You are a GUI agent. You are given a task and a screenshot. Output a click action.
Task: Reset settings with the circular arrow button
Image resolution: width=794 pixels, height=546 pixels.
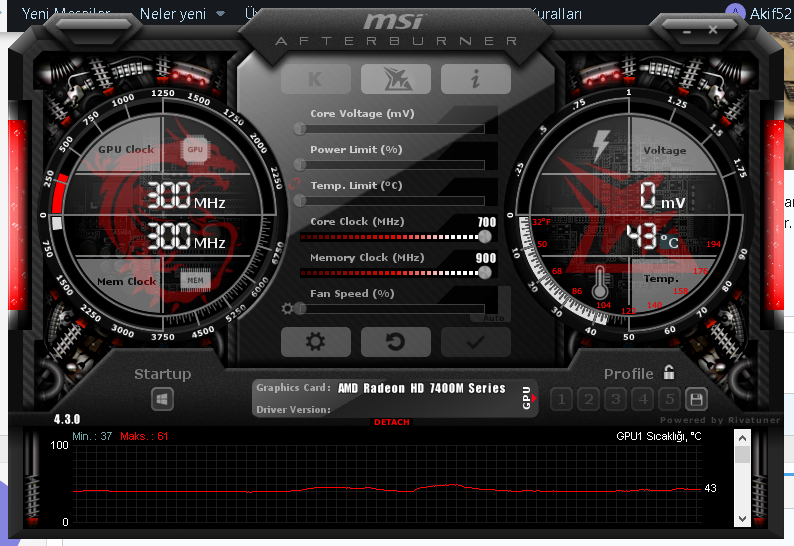tap(395, 342)
